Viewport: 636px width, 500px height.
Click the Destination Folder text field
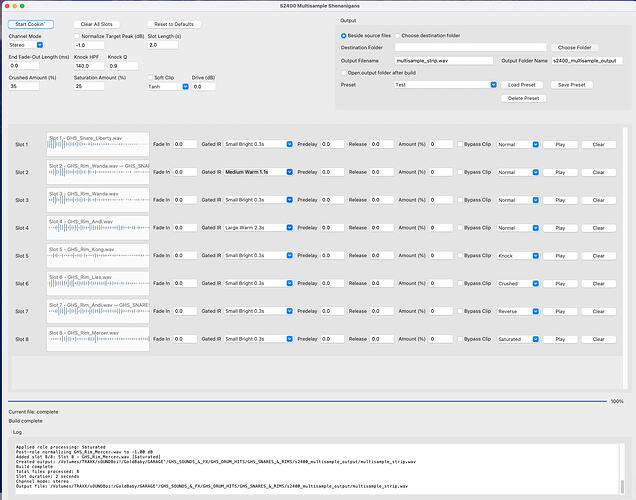point(471,47)
